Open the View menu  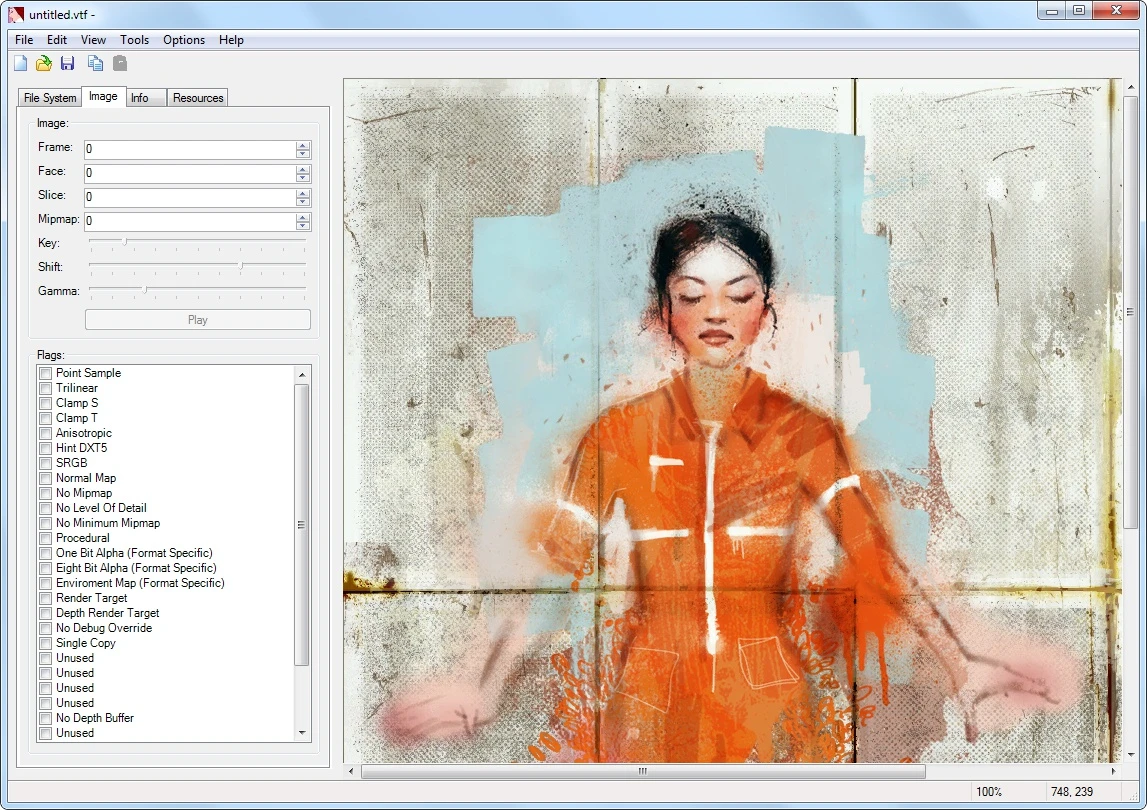(93, 40)
